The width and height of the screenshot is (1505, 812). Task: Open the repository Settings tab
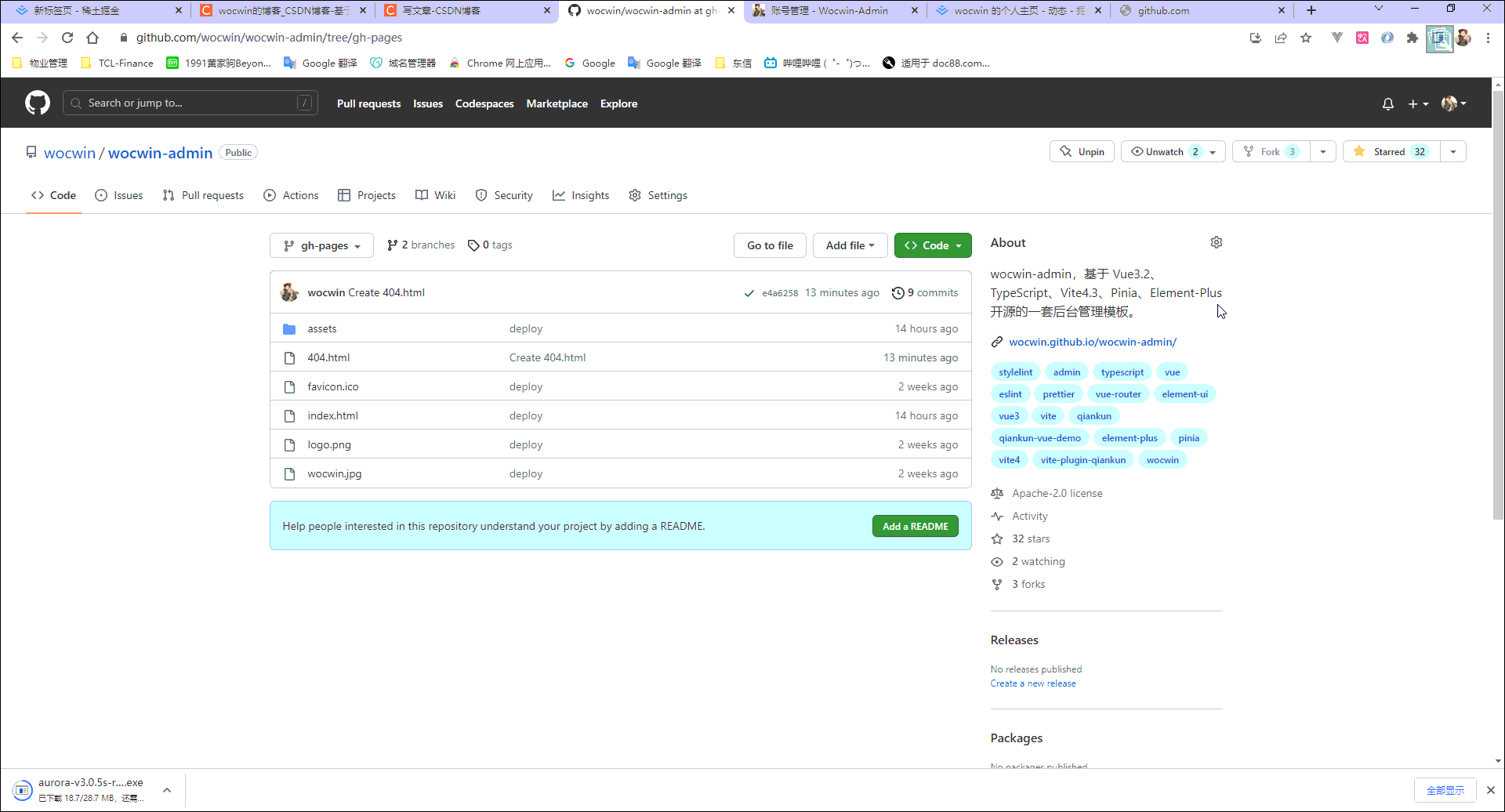click(658, 195)
